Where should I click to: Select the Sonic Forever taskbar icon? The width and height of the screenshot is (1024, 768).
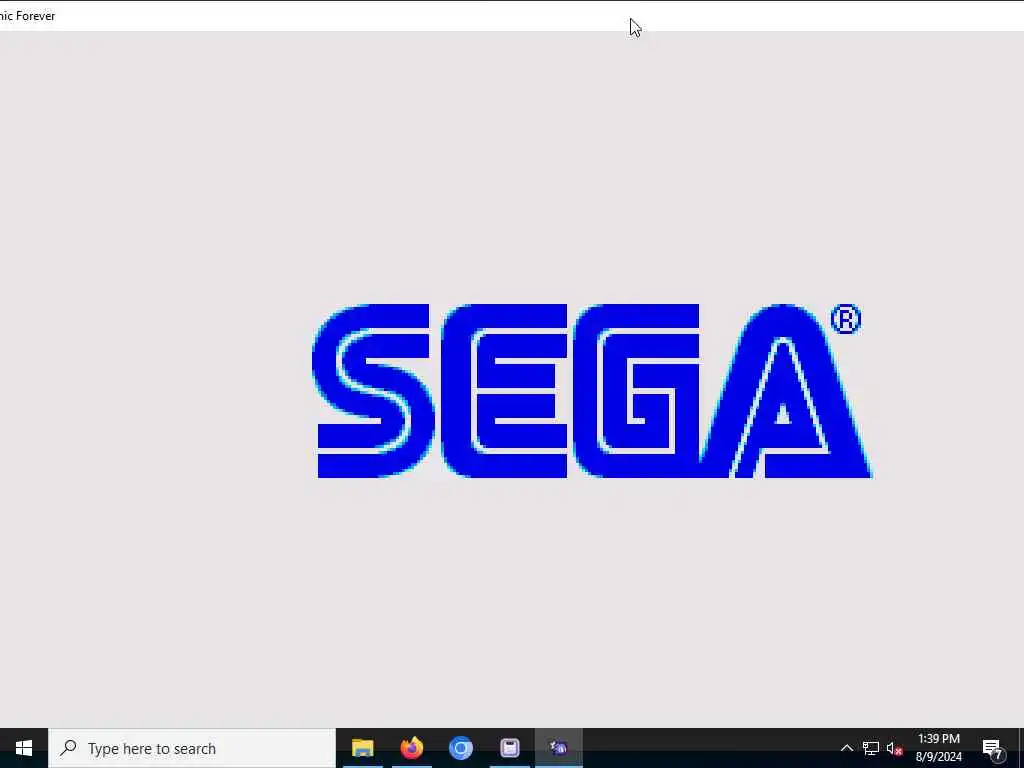558,748
